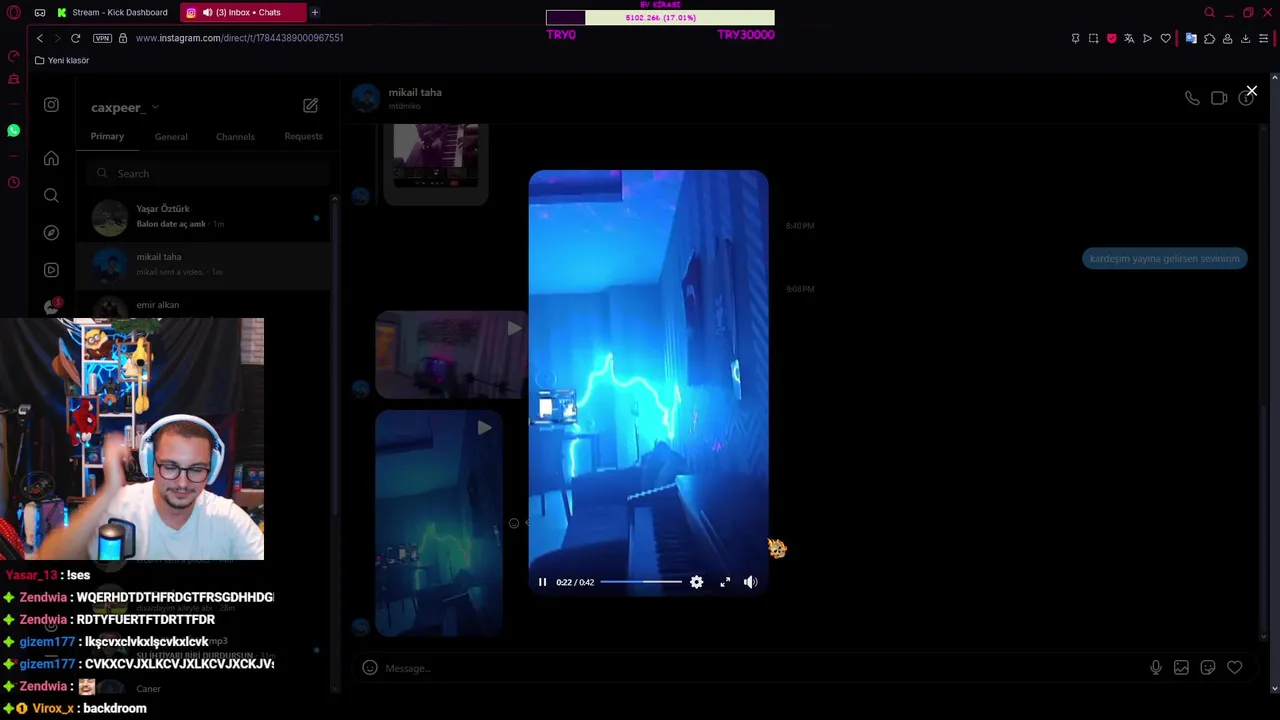The image size is (1280, 720).
Task: Seek on the video progress bar
Action: tap(641, 582)
